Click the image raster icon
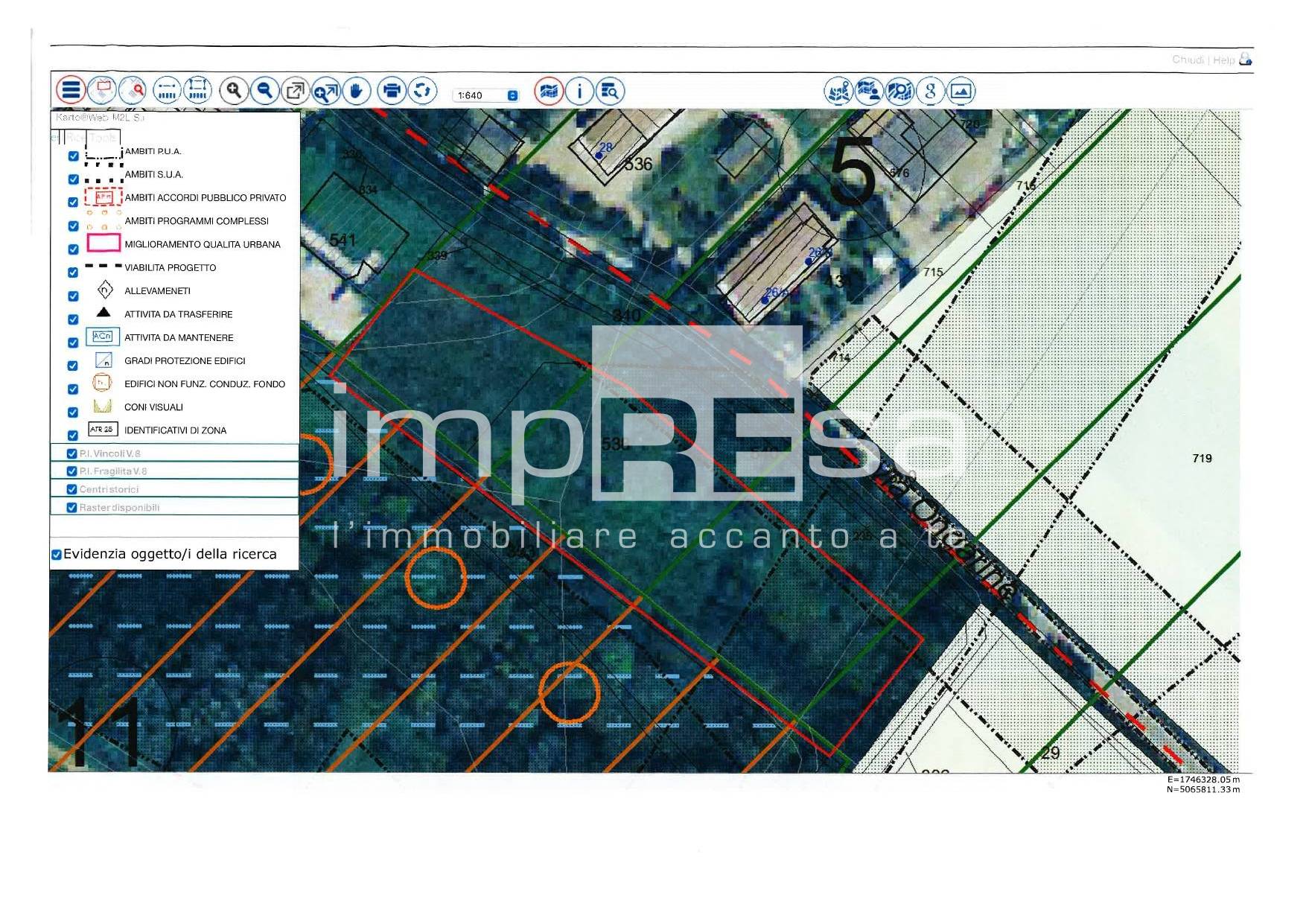This screenshot has height=924, width=1306. (961, 91)
